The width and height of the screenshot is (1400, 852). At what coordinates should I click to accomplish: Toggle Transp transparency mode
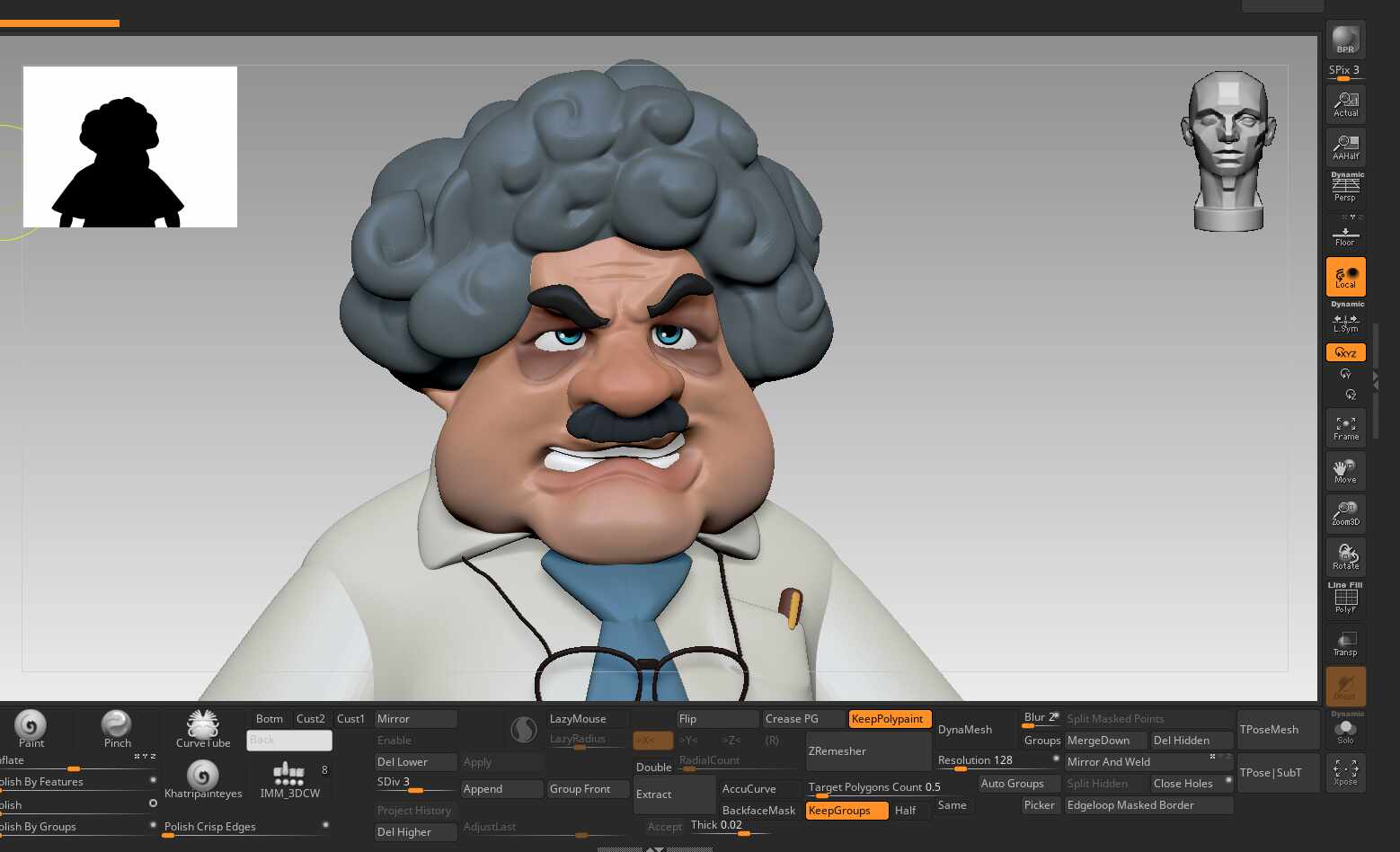[x=1345, y=643]
